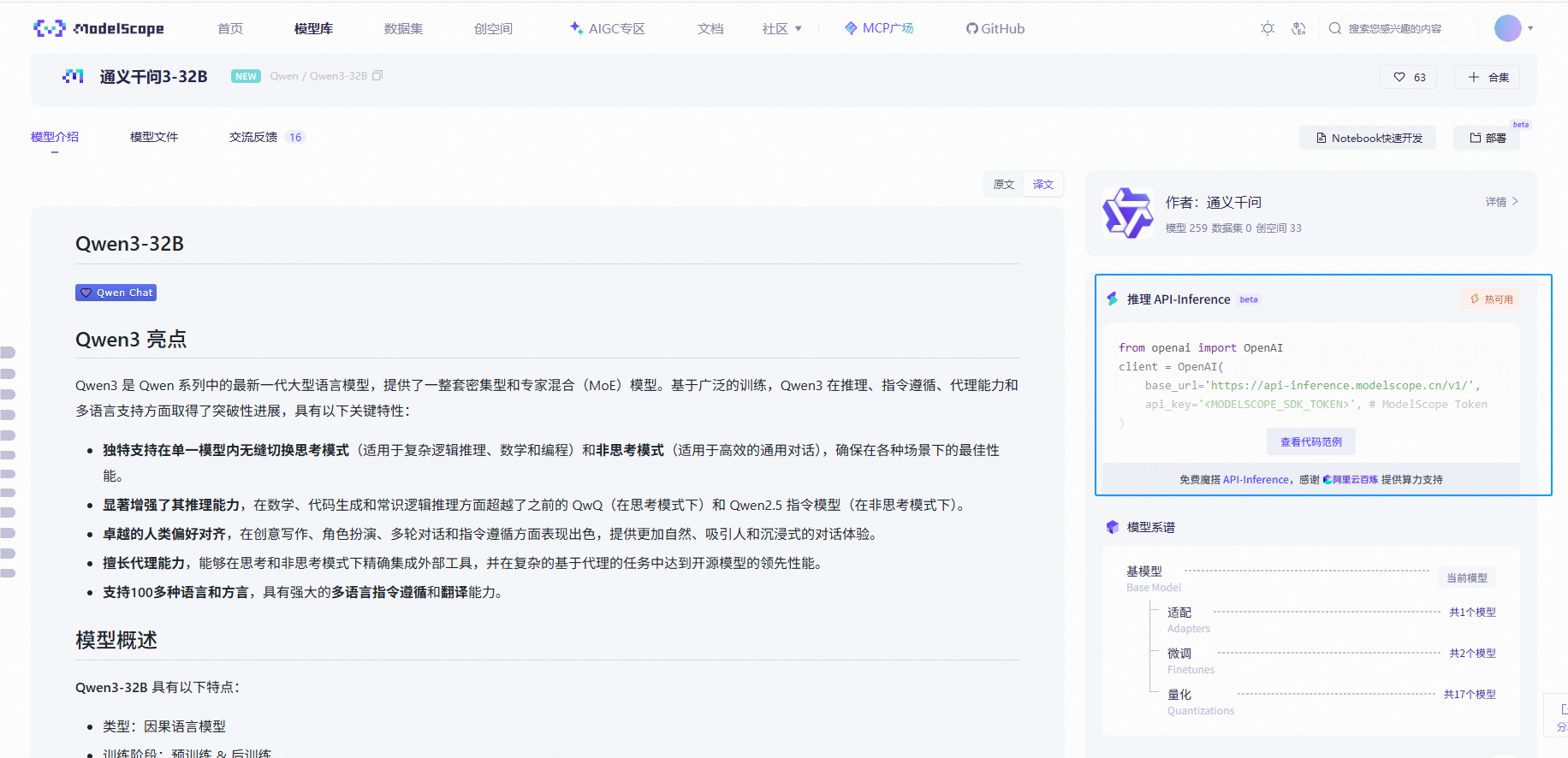Open the 阿里云百炼 link
Viewport: 1568px width, 758px height.
pyautogui.click(x=1351, y=480)
